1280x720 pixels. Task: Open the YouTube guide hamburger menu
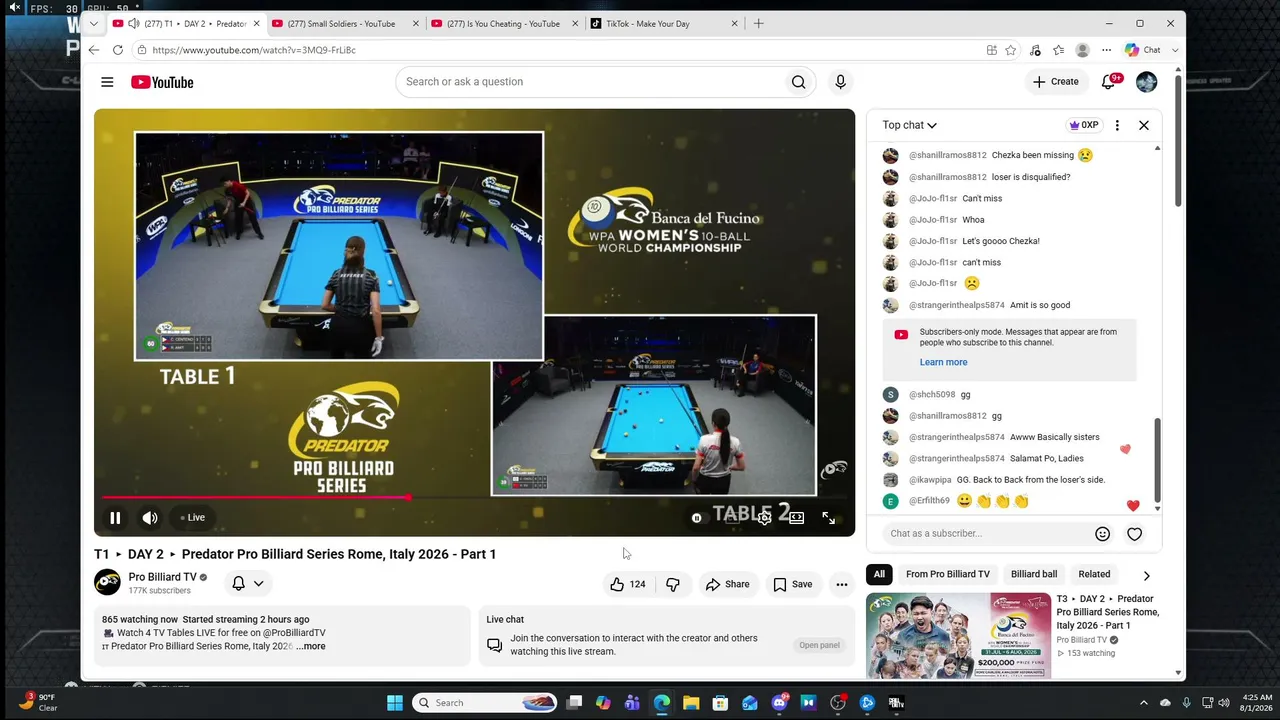coord(107,82)
